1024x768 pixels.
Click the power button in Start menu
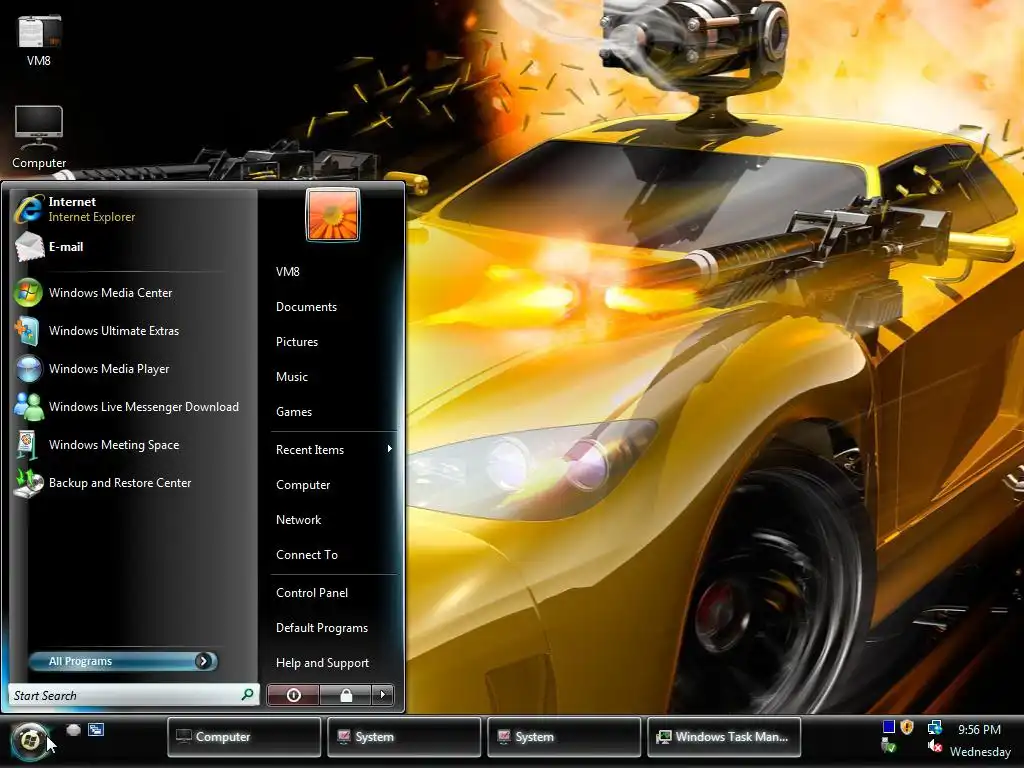click(293, 695)
